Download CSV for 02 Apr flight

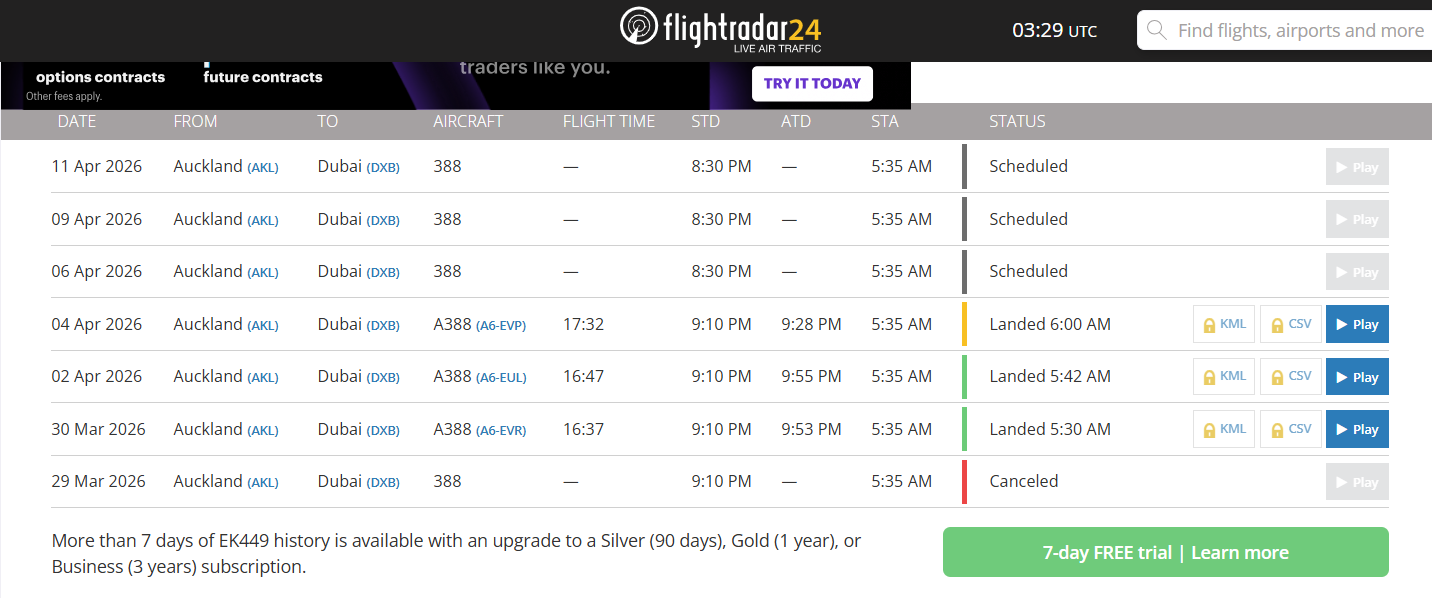pyautogui.click(x=1291, y=377)
